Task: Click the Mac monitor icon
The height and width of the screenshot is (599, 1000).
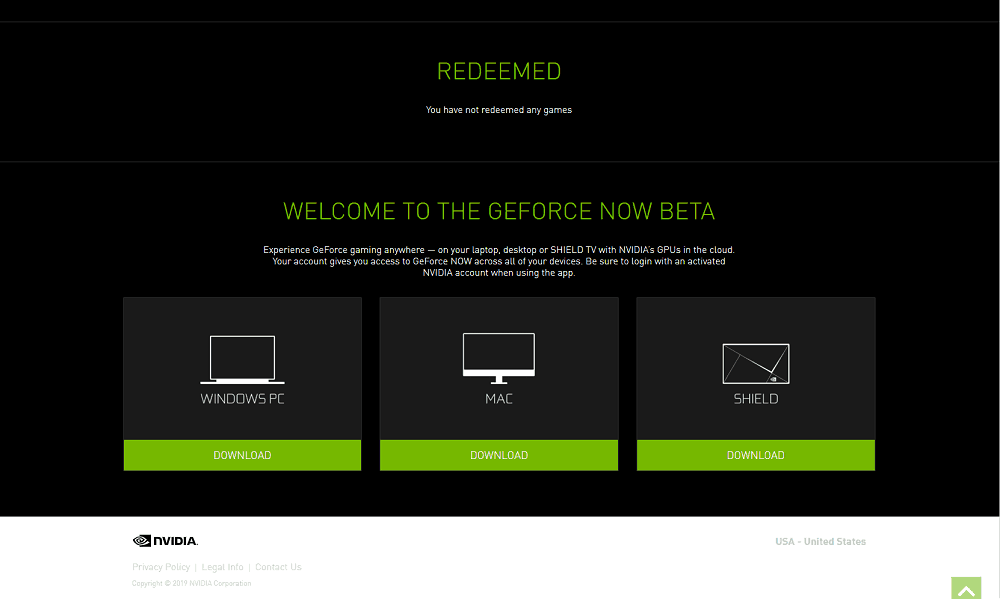Action: pyautogui.click(x=499, y=358)
